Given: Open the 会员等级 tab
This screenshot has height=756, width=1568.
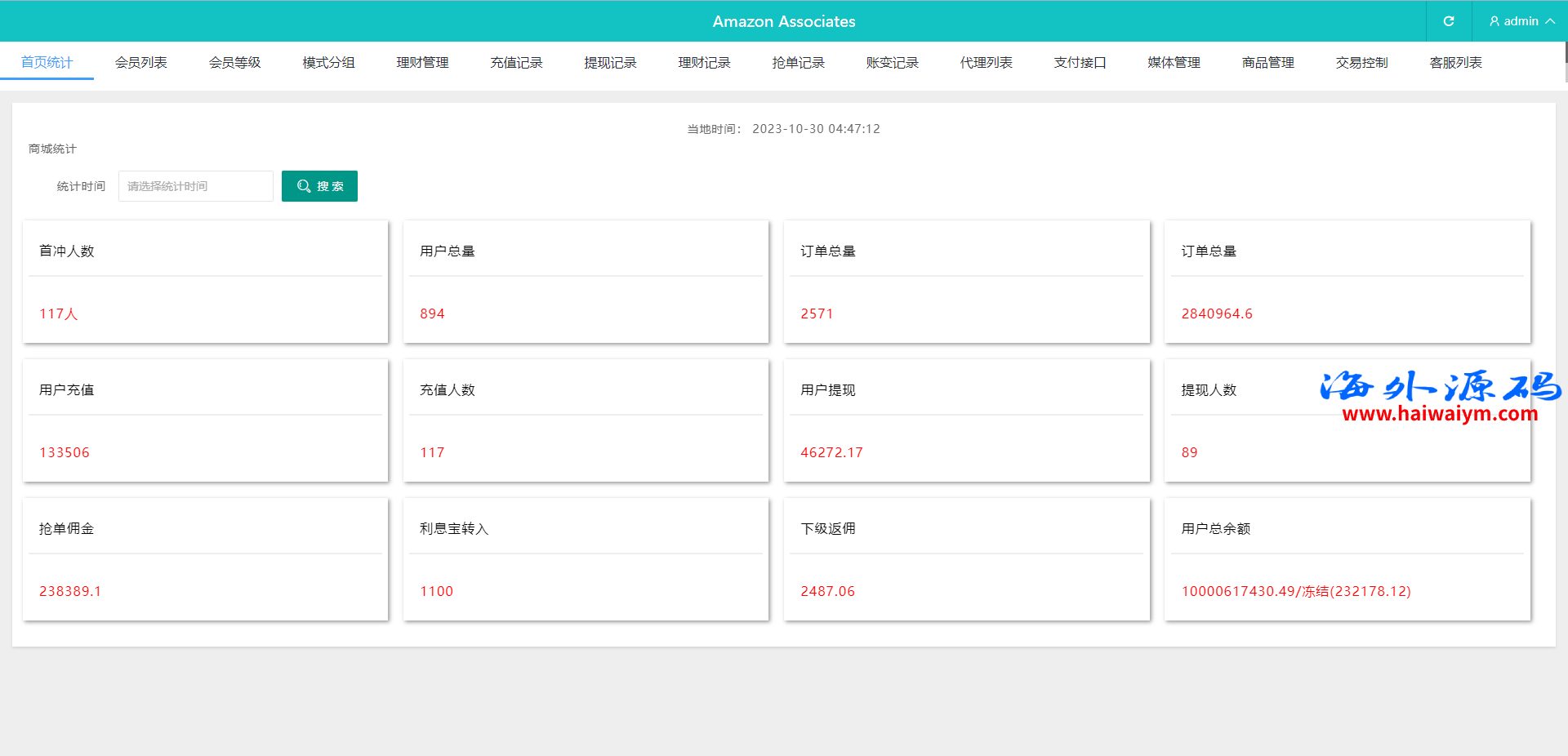Looking at the screenshot, I should tap(234, 63).
